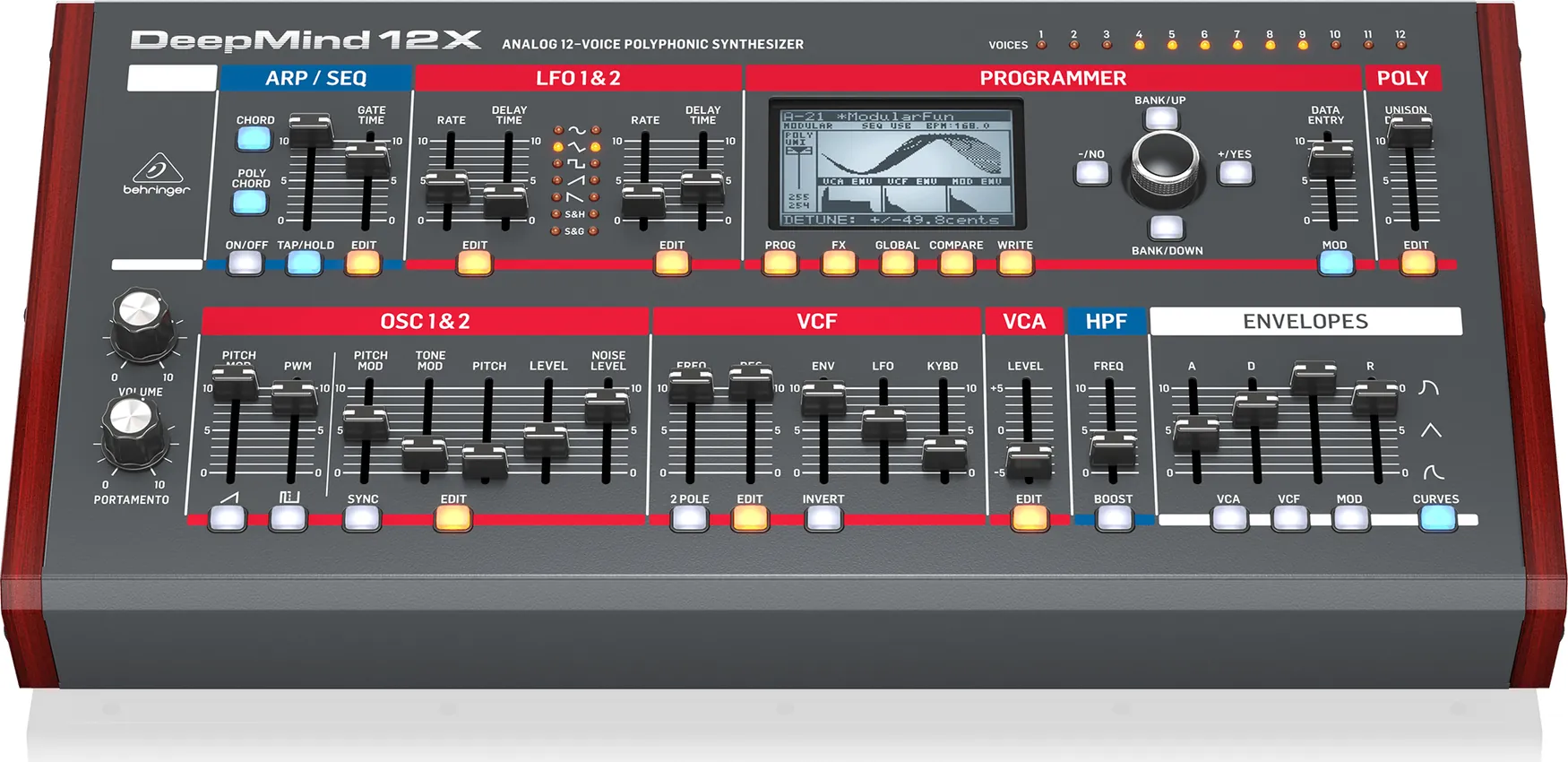Click the VCF resonance fader
Image resolution: width=1568 pixels, height=762 pixels.
751,383
